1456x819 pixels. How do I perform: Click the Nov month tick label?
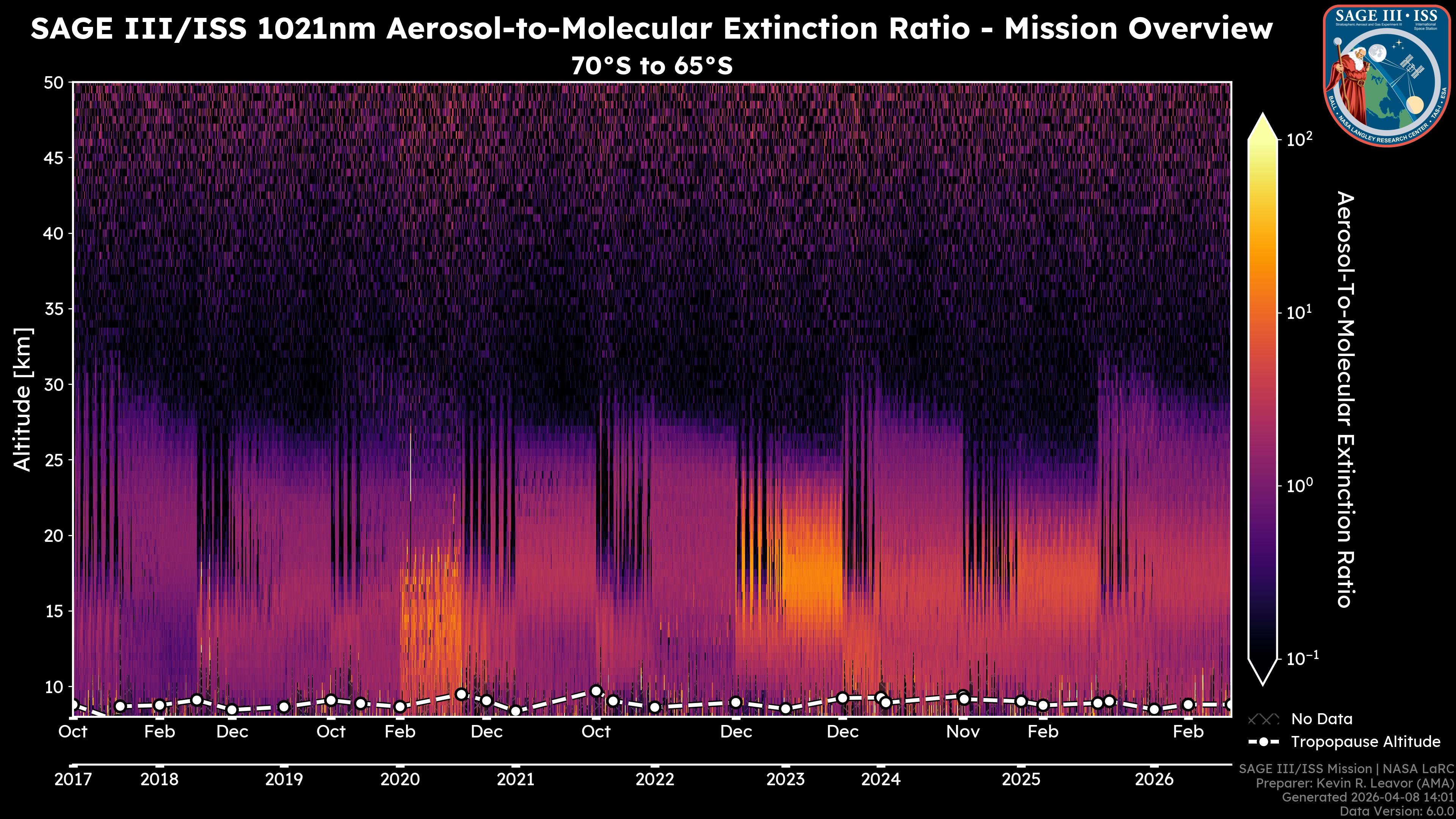click(963, 732)
